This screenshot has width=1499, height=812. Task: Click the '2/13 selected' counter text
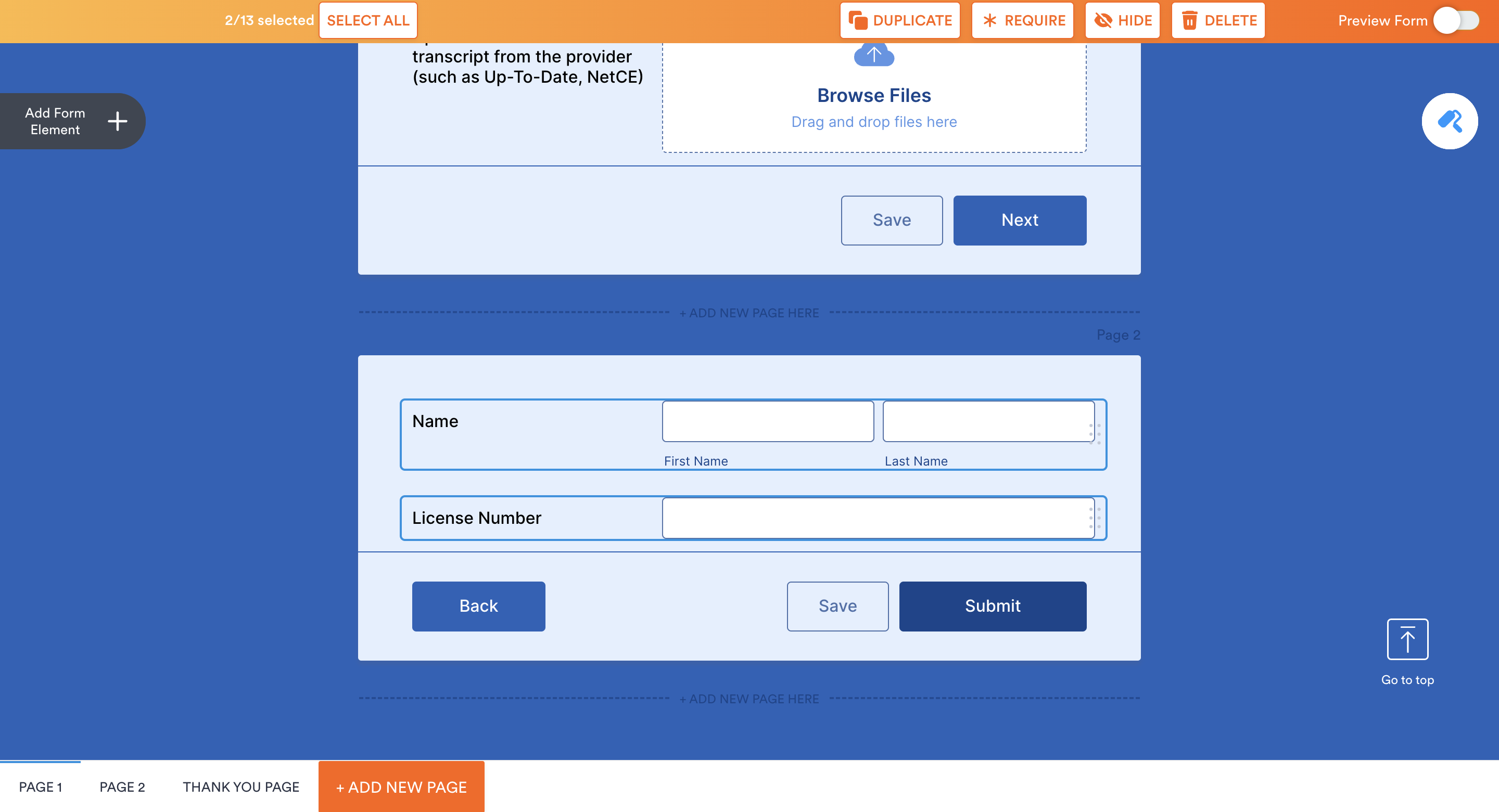270,20
